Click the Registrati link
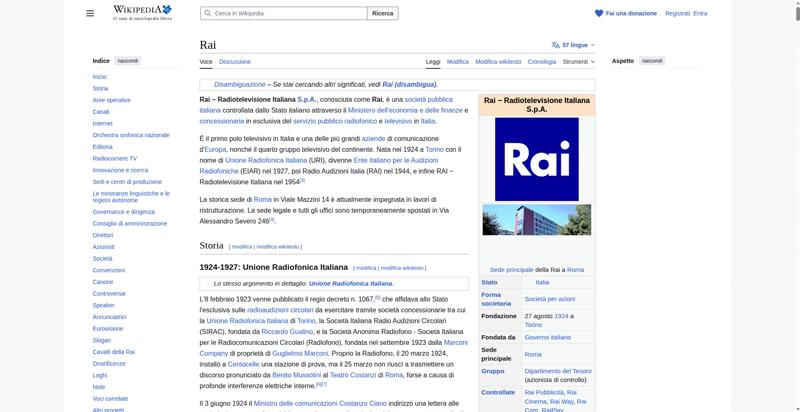This screenshot has height=412, width=800. click(x=677, y=13)
